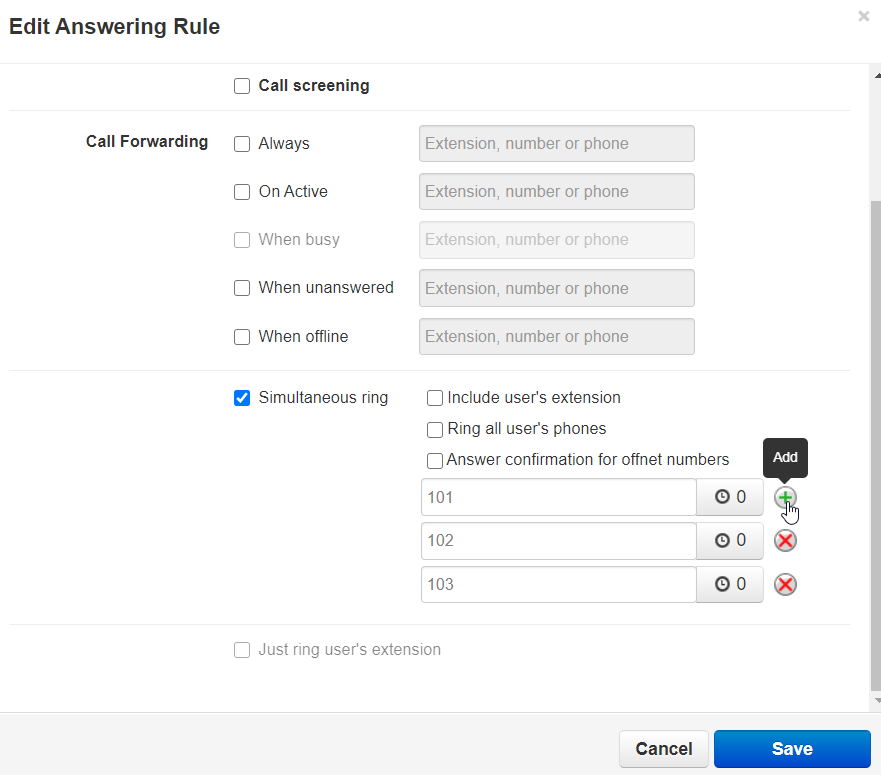This screenshot has height=775, width=881.
Task: Check the Always call forwarding option
Action: (242, 144)
